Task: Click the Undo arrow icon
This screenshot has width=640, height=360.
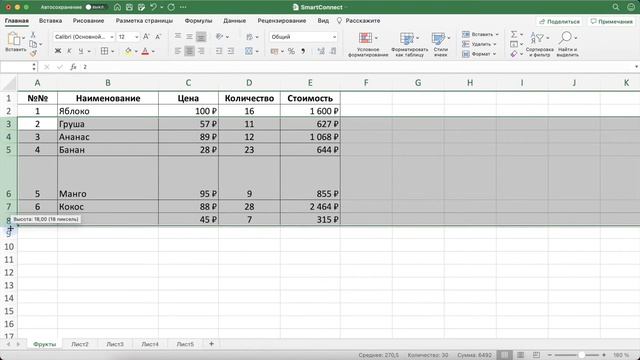Action: point(153,7)
